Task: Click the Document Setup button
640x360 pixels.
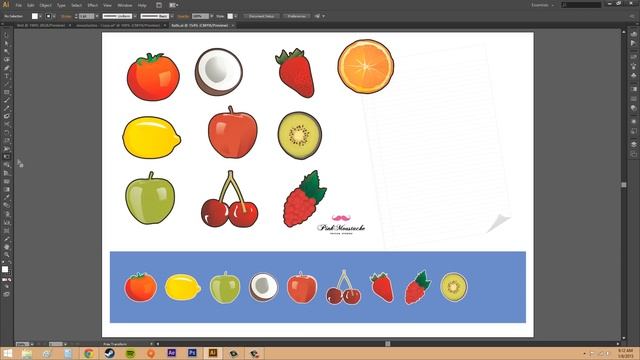Action: [262, 16]
